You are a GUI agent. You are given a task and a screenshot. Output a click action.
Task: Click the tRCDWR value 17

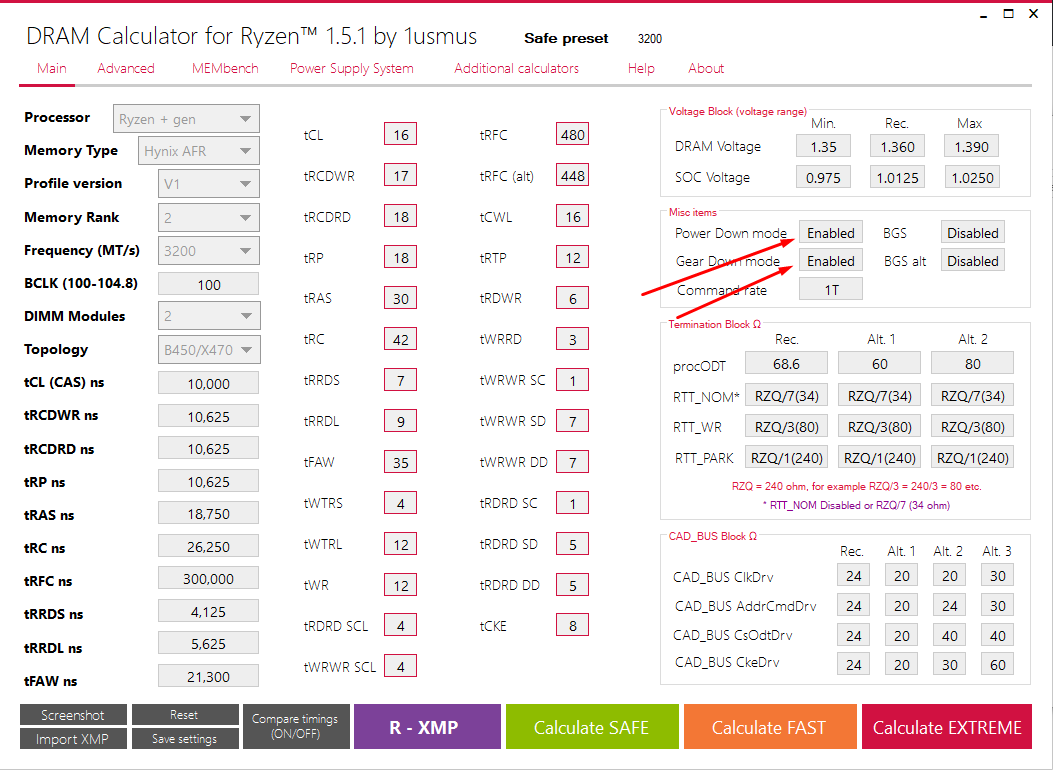coord(401,175)
